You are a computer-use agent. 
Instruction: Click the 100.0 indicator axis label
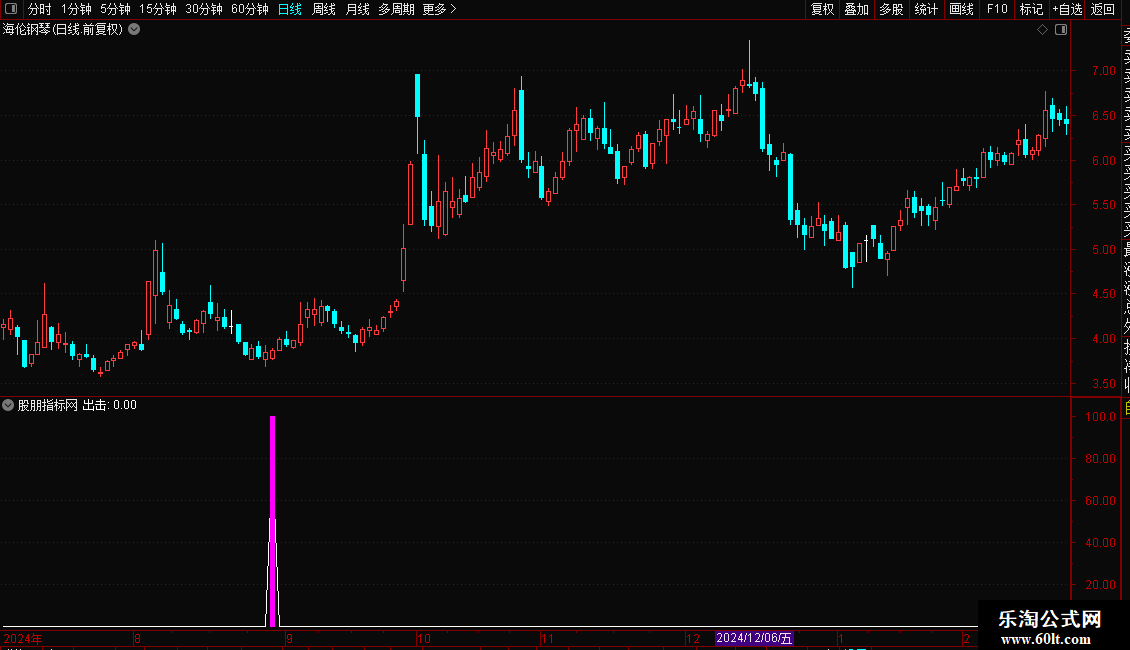[1100, 417]
